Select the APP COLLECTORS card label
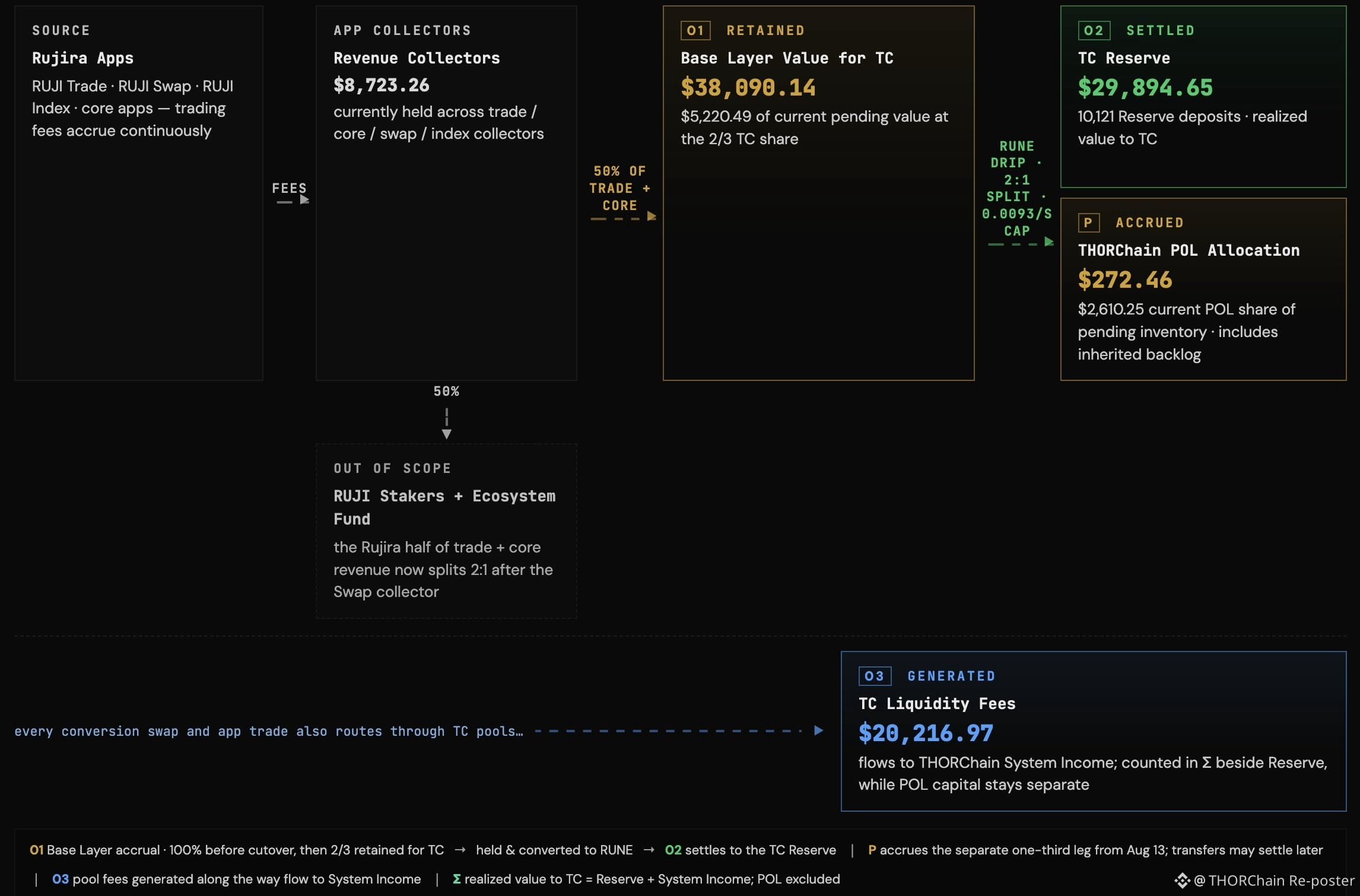Image resolution: width=1360 pixels, height=896 pixels. click(402, 30)
